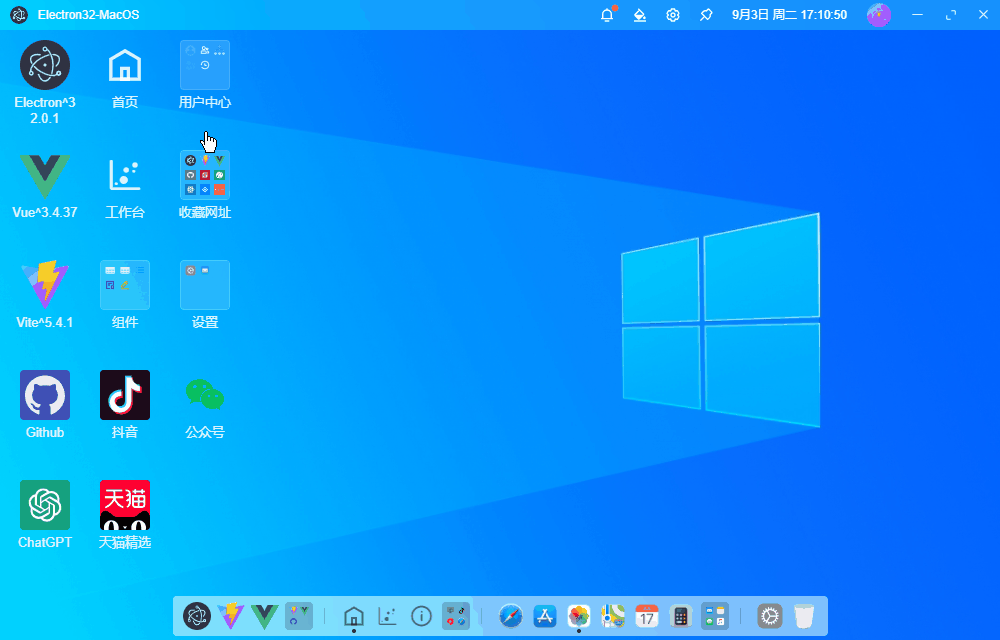Launch the Calculator from the dock
Viewport: 1000px width, 640px height.
[x=680, y=616]
